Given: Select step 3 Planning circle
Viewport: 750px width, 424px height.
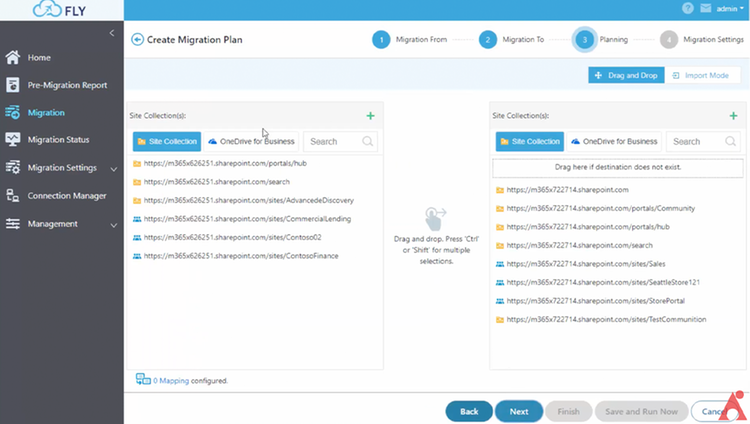Looking at the screenshot, I should point(585,39).
